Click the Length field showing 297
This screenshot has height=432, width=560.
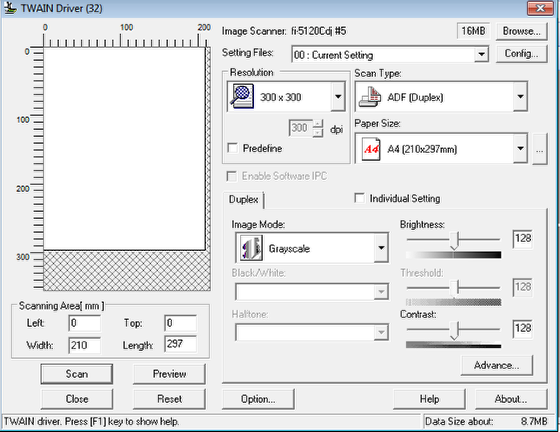[x=180, y=344]
